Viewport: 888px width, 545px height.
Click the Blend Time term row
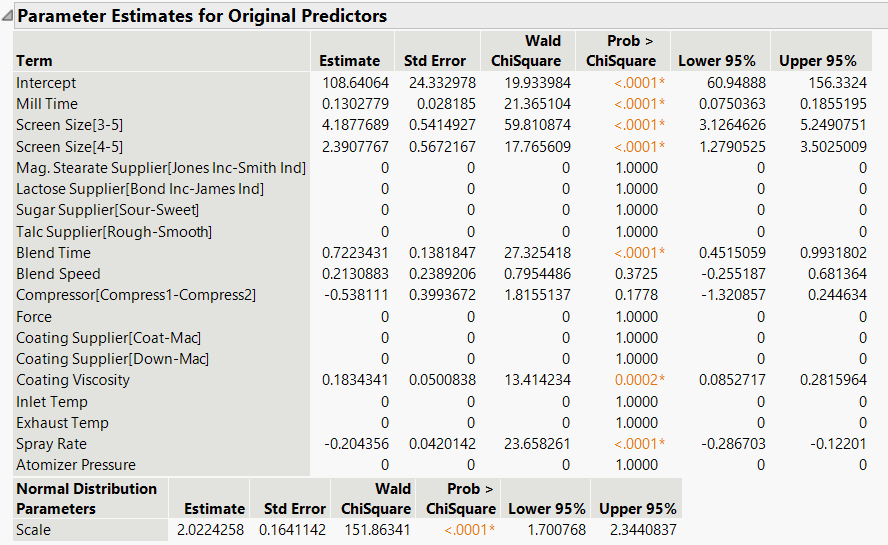[x=53, y=253]
